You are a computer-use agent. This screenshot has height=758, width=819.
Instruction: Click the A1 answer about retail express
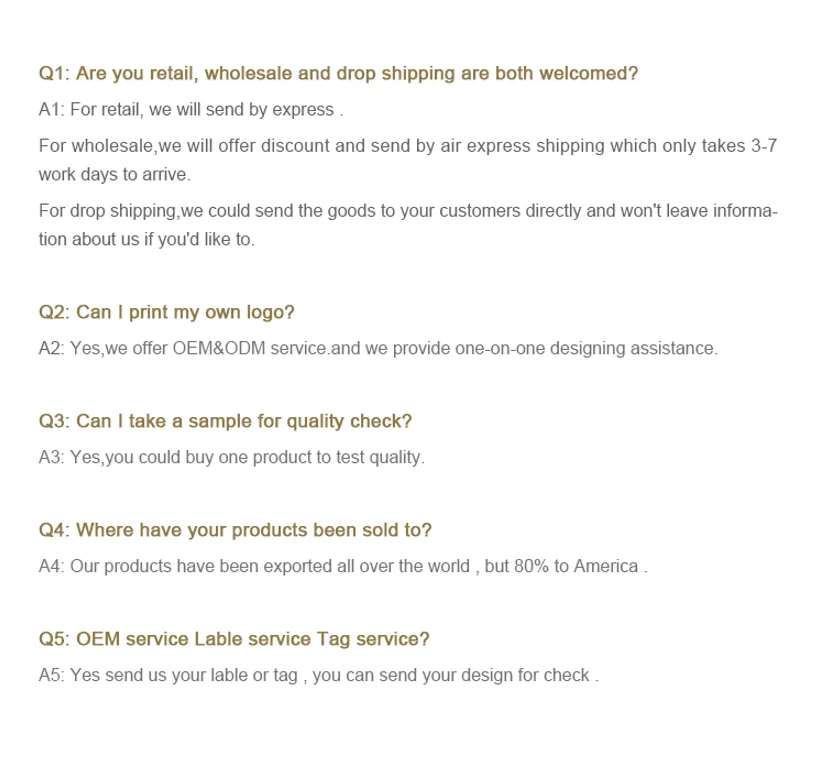[191, 109]
